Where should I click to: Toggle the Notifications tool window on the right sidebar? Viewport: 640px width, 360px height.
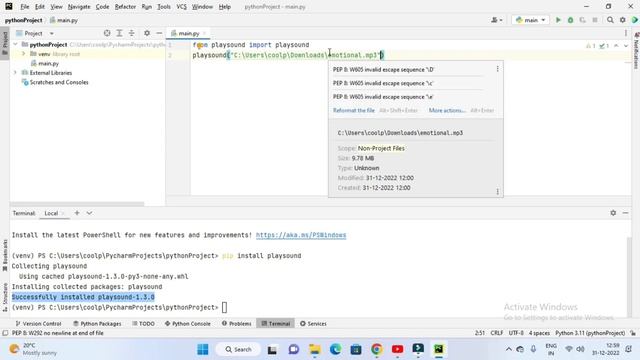coord(636,50)
